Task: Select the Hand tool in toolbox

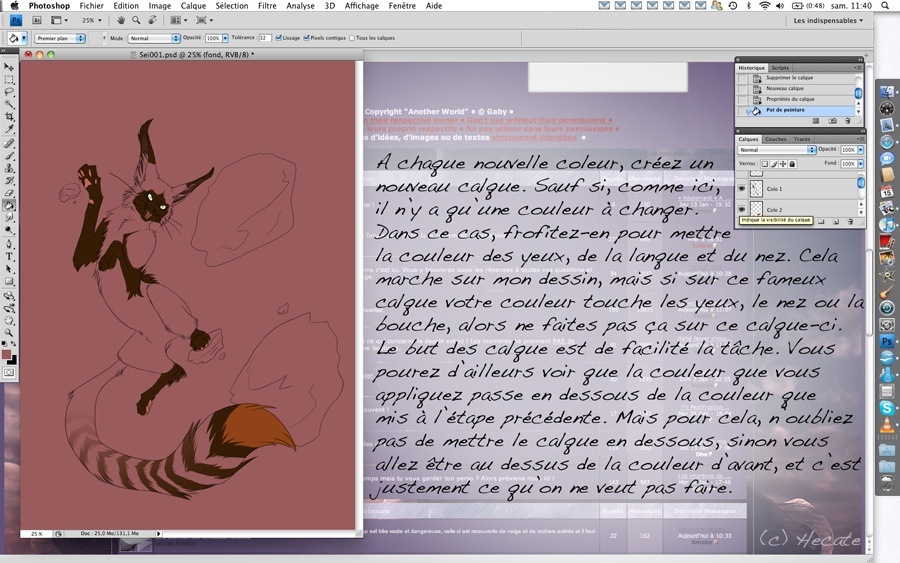Action: pos(9,320)
